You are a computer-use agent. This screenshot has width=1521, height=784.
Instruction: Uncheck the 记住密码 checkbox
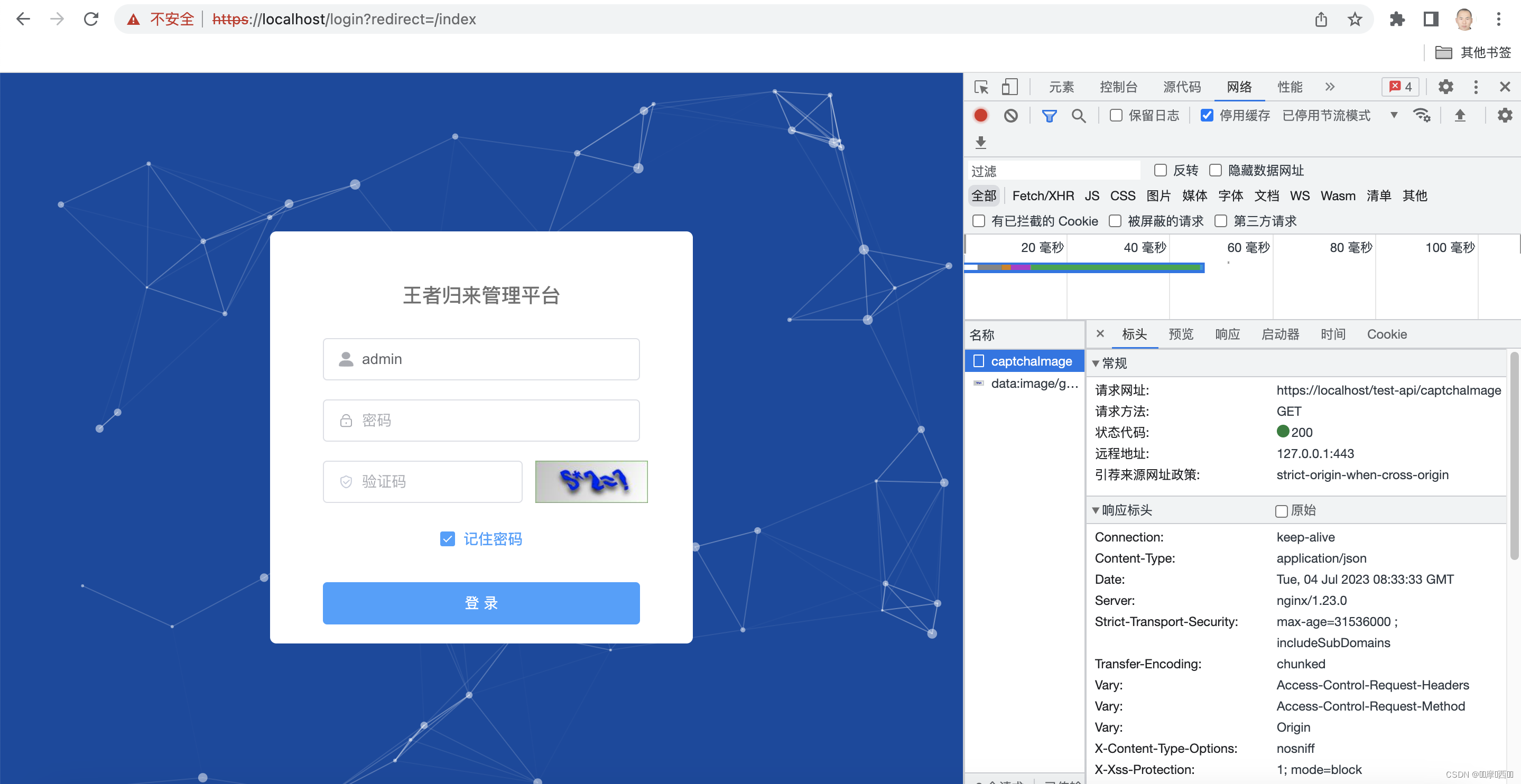coord(448,538)
